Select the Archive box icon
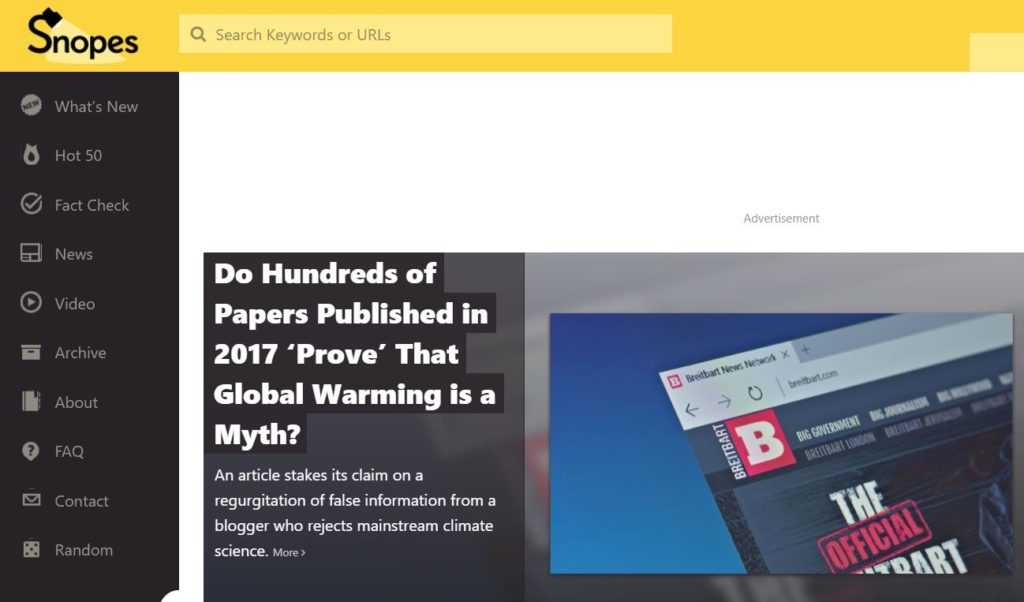Image resolution: width=1024 pixels, height=602 pixels. click(x=30, y=352)
